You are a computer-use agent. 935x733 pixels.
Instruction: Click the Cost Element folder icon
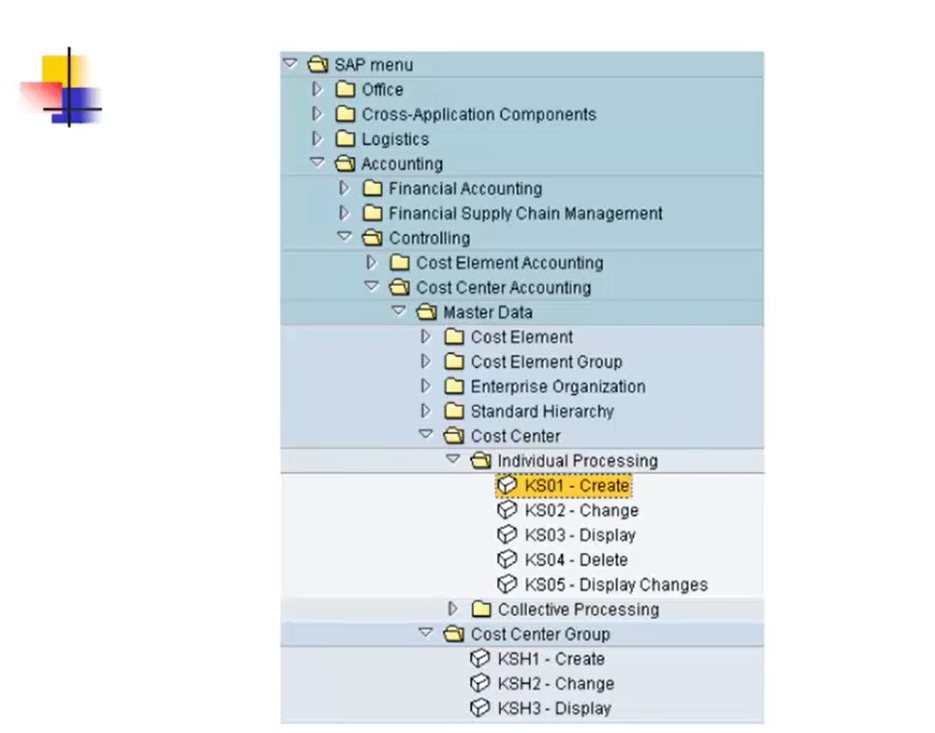coord(454,337)
